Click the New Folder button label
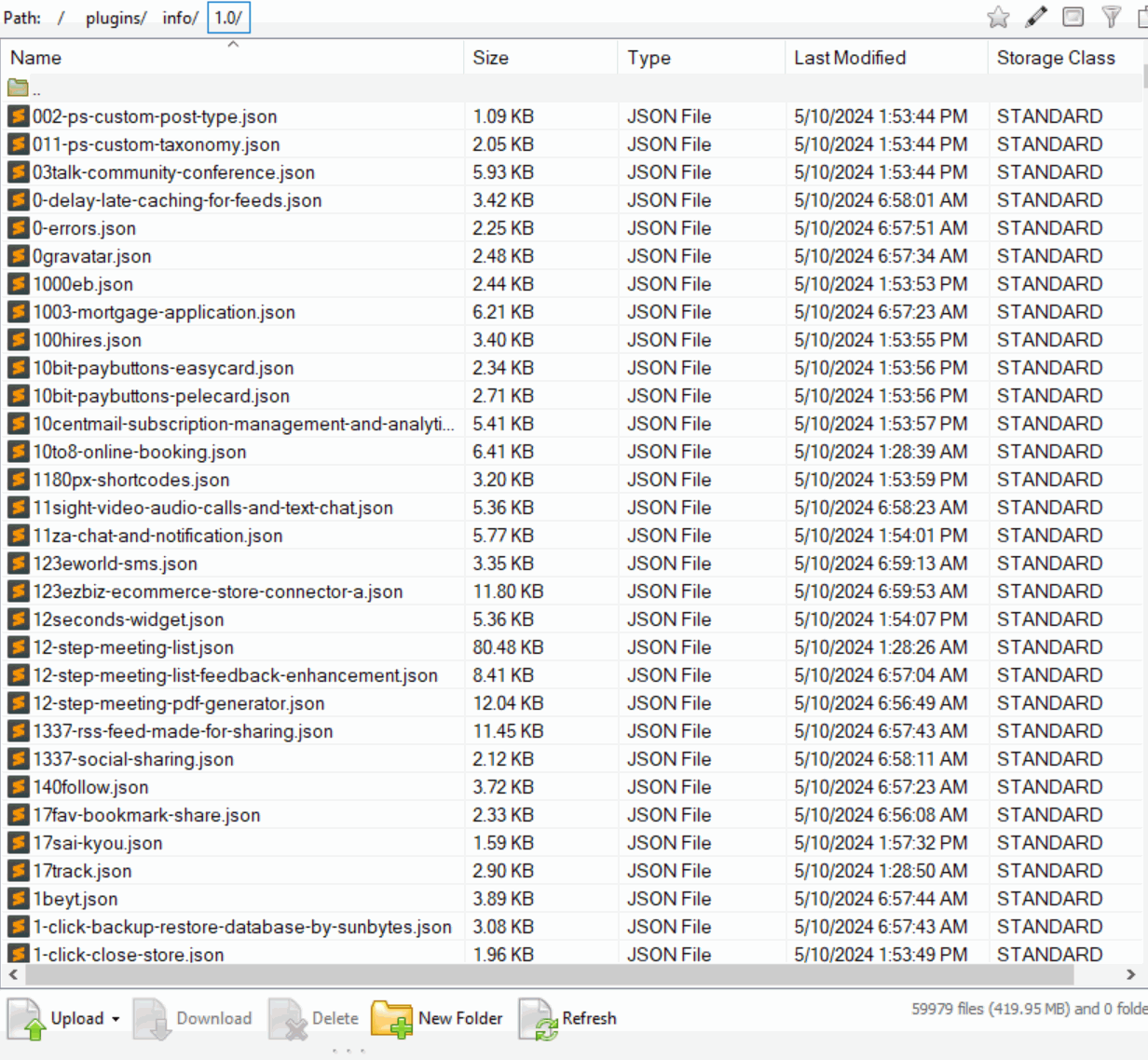The width and height of the screenshot is (1148, 1060). pyautogui.click(x=460, y=1018)
